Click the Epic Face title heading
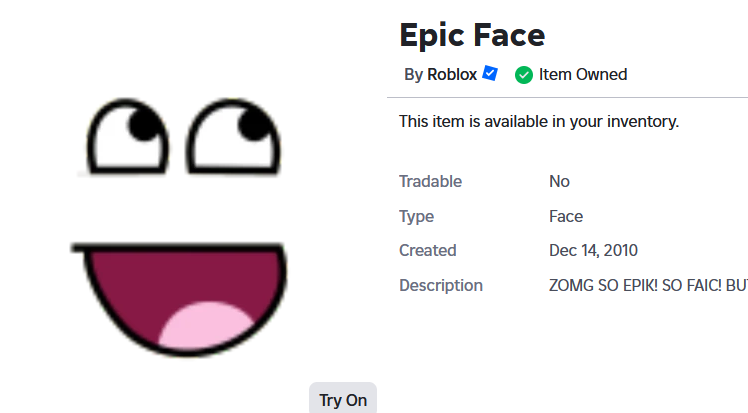The height and width of the screenshot is (413, 748). pos(472,35)
